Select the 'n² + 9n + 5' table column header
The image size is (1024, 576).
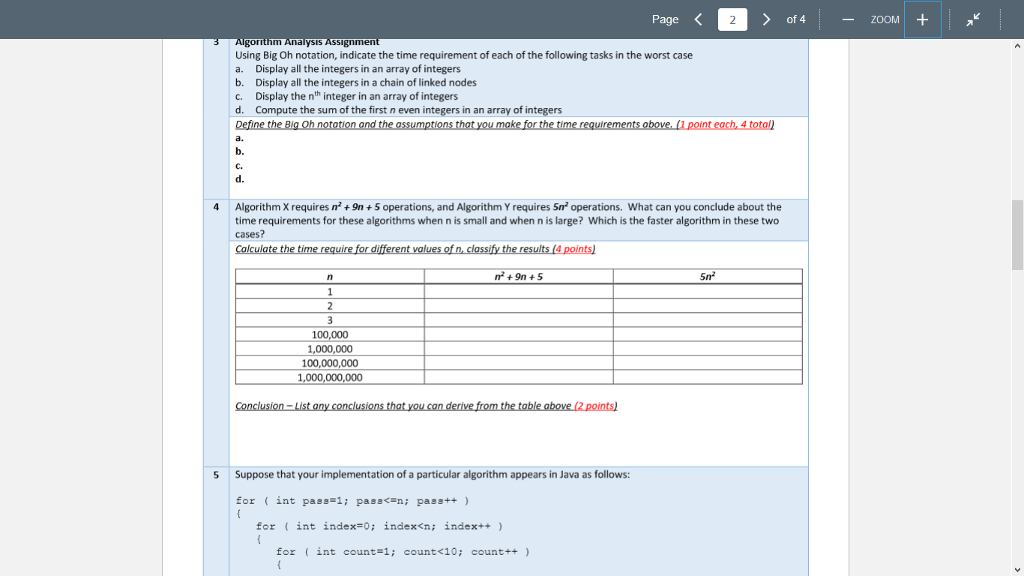coord(517,276)
